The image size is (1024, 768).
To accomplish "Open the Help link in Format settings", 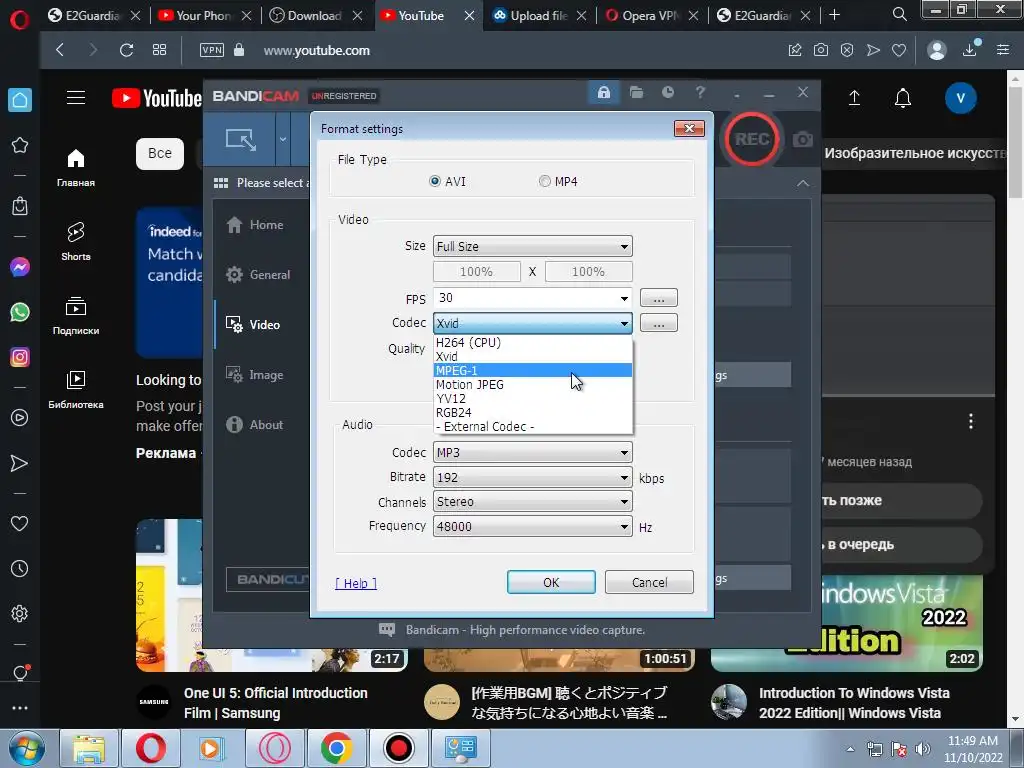I will pos(356,583).
